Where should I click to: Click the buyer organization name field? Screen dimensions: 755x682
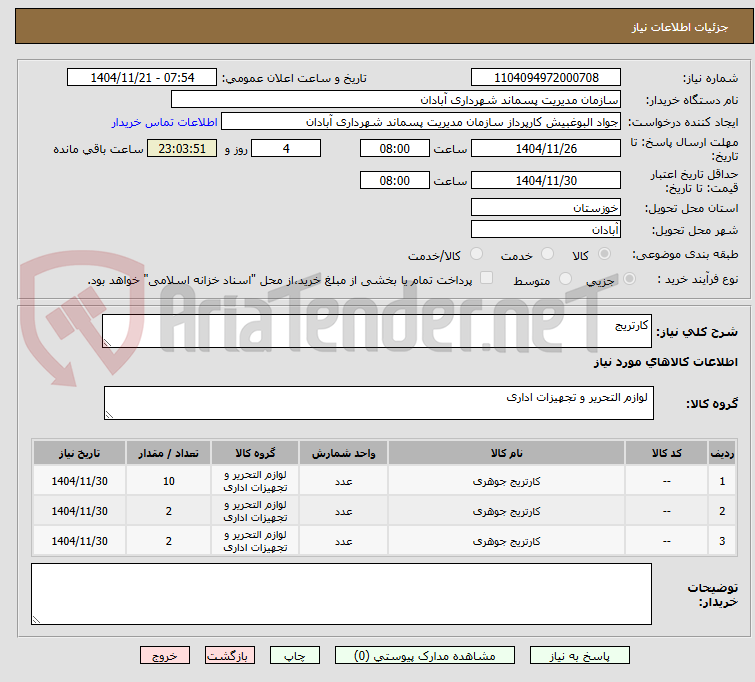tap(396, 100)
